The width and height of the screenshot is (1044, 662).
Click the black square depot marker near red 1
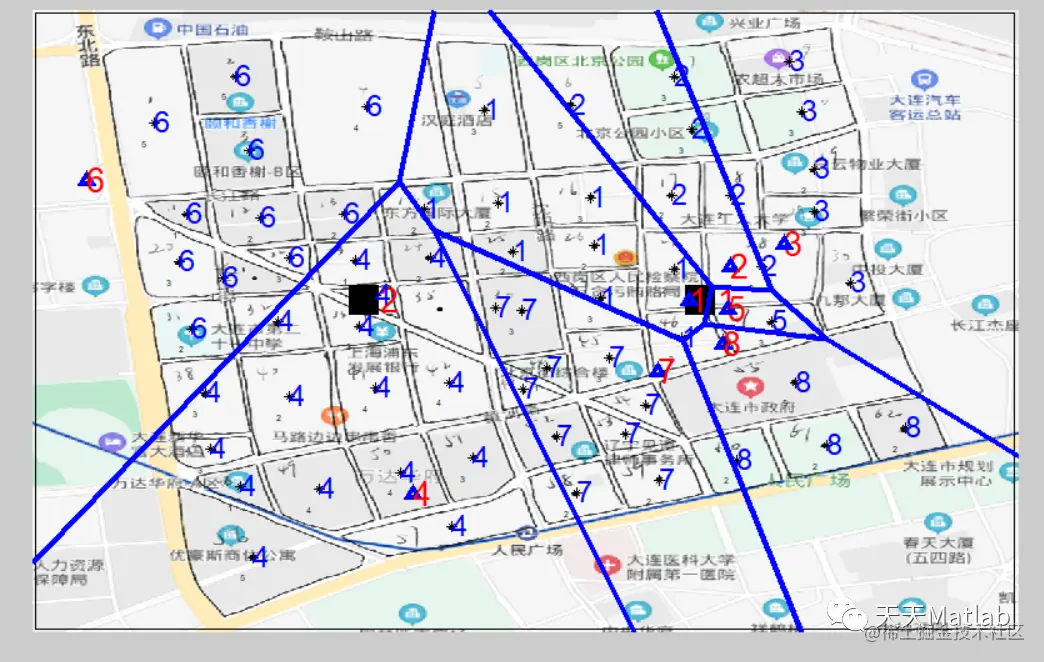(x=698, y=300)
